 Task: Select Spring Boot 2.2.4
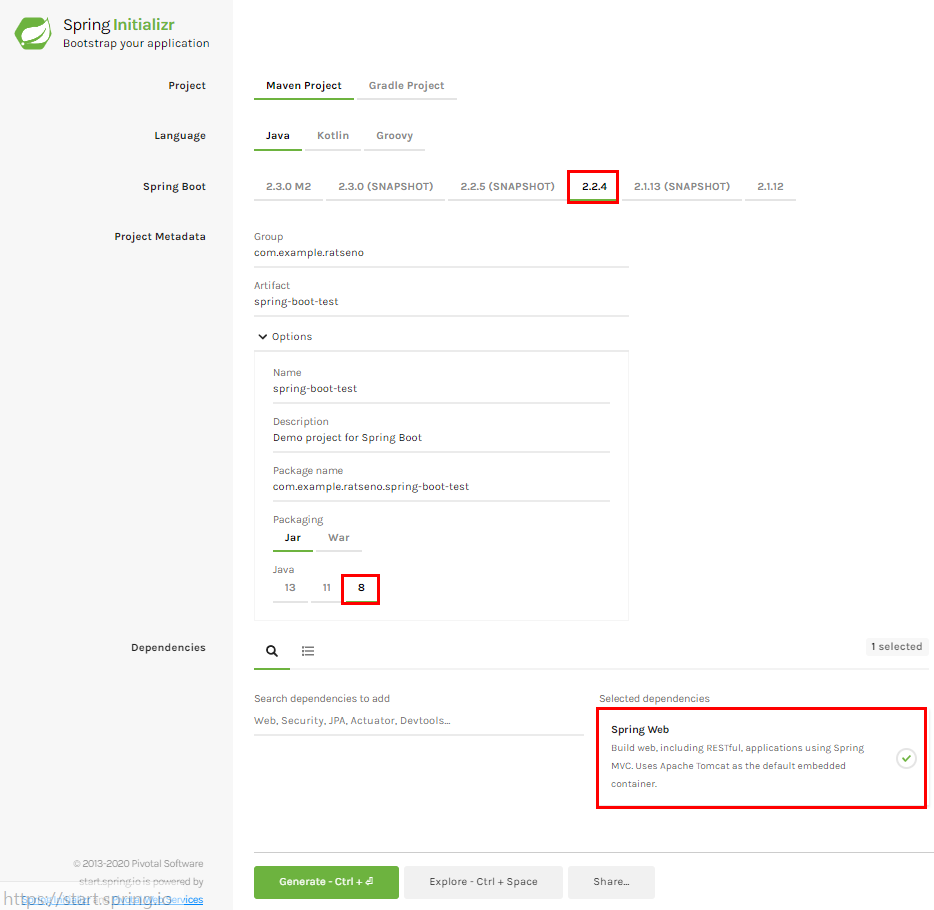coord(594,186)
